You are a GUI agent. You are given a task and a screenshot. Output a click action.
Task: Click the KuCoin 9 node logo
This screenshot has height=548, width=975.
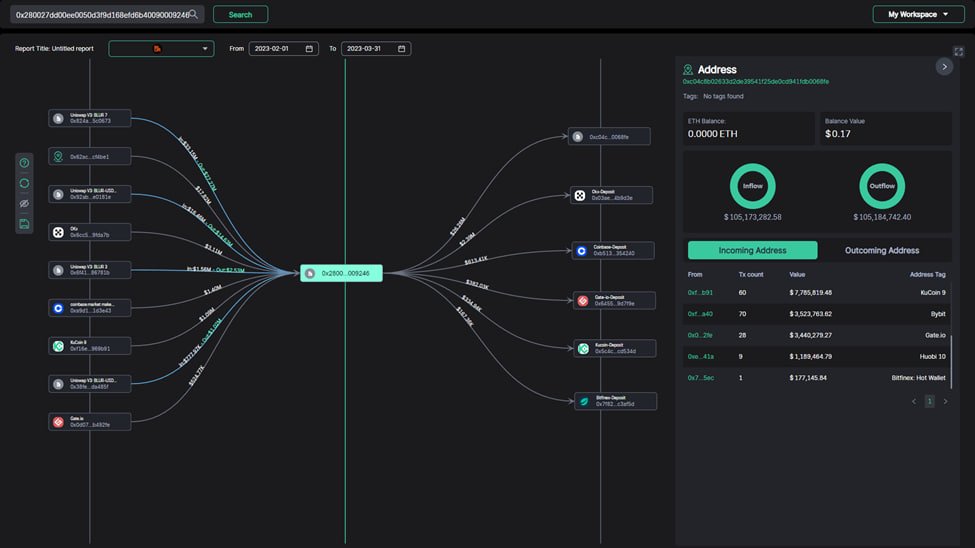pyautogui.click(x=58, y=346)
